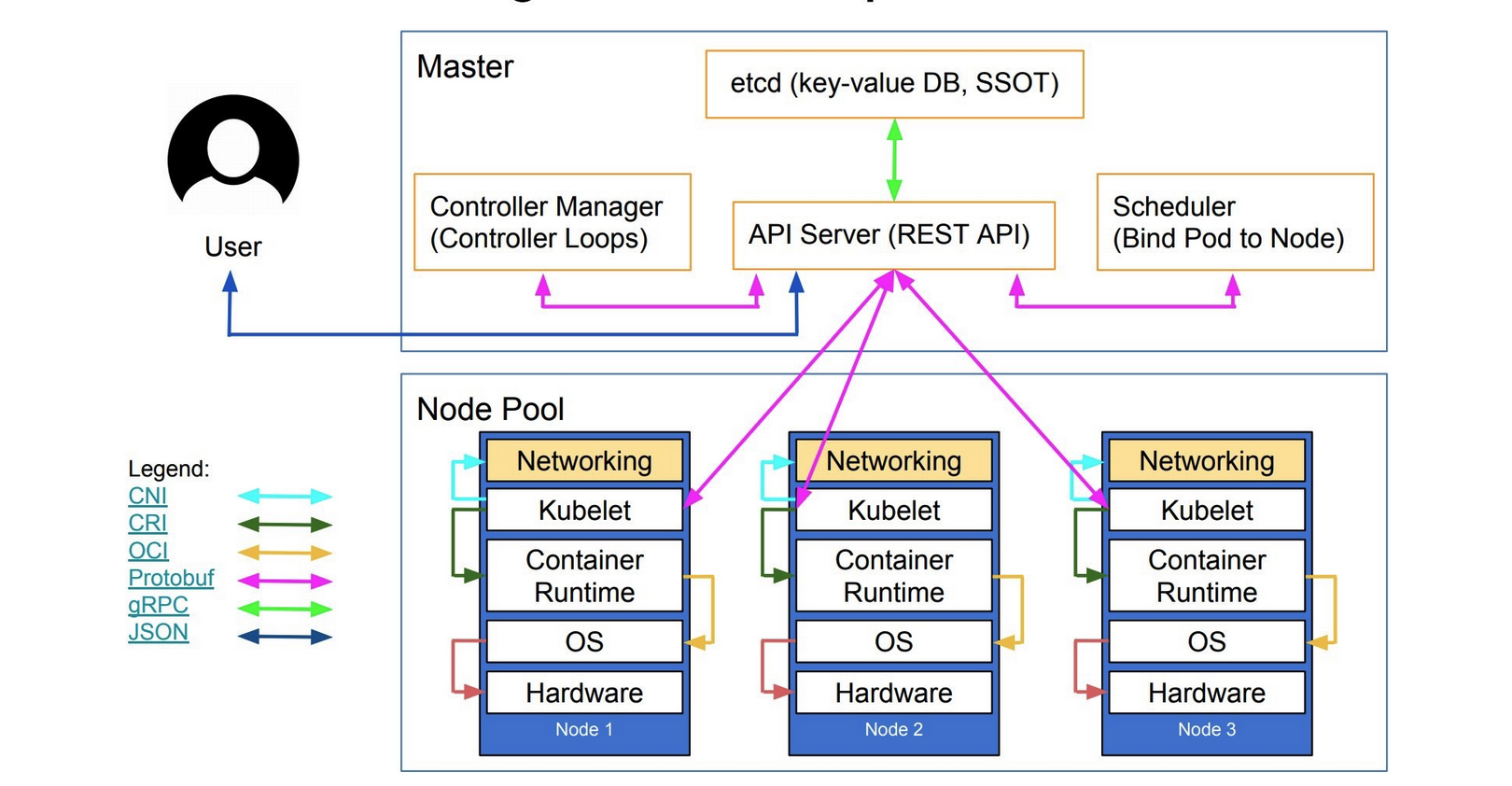1512x786 pixels.
Task: Click the cyan CNI legend arrow
Action: [285, 497]
